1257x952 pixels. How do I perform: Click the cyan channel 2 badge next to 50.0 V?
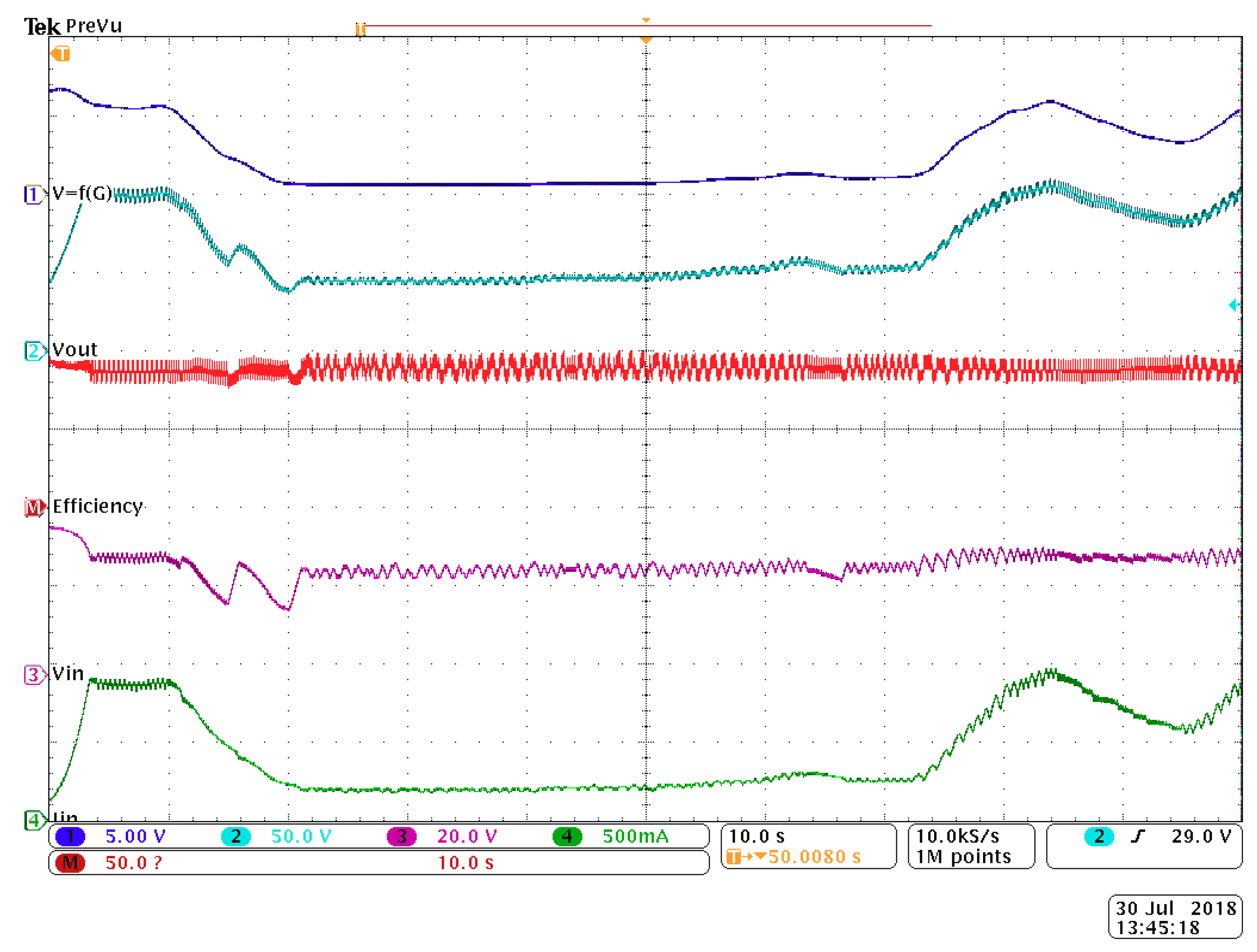coord(236,836)
